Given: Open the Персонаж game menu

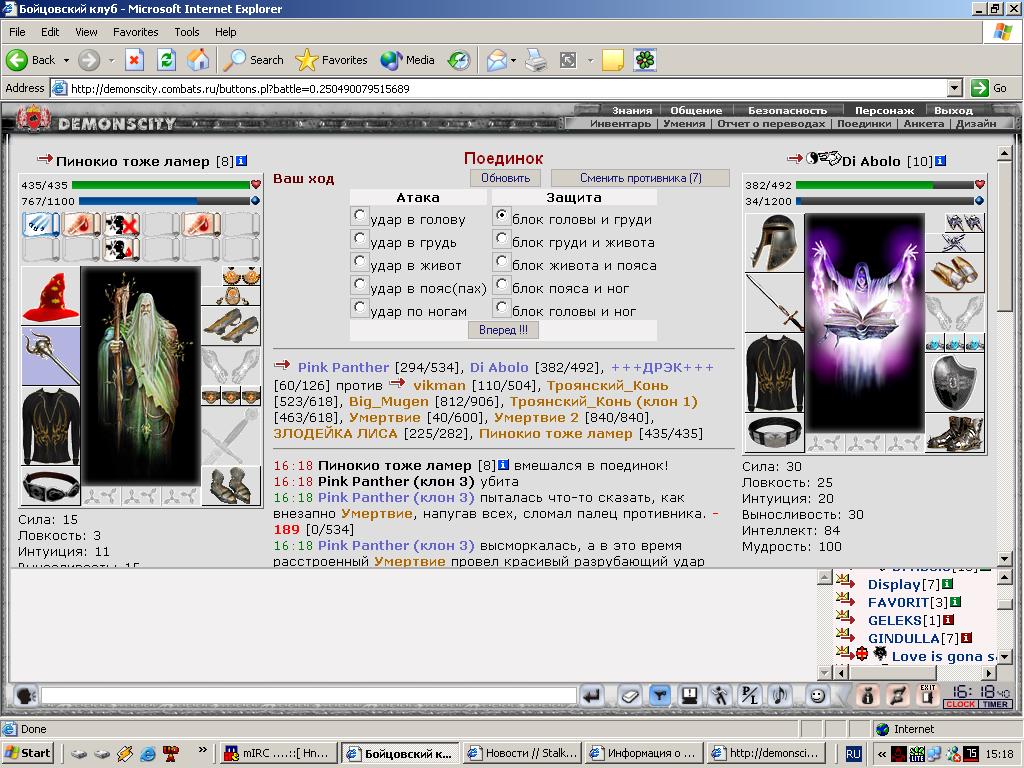Looking at the screenshot, I should click(884, 110).
